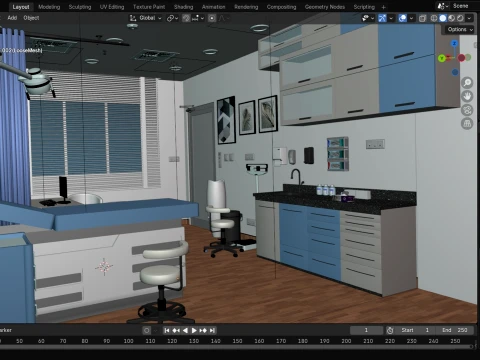Open the gizmo options dropdown arrow

click(x=391, y=18)
